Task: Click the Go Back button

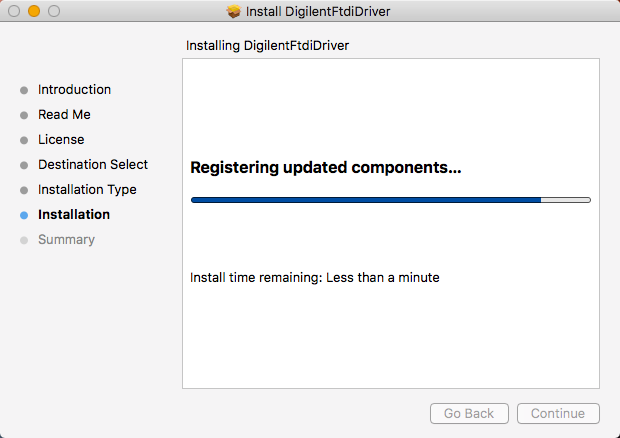Action: 469,413
